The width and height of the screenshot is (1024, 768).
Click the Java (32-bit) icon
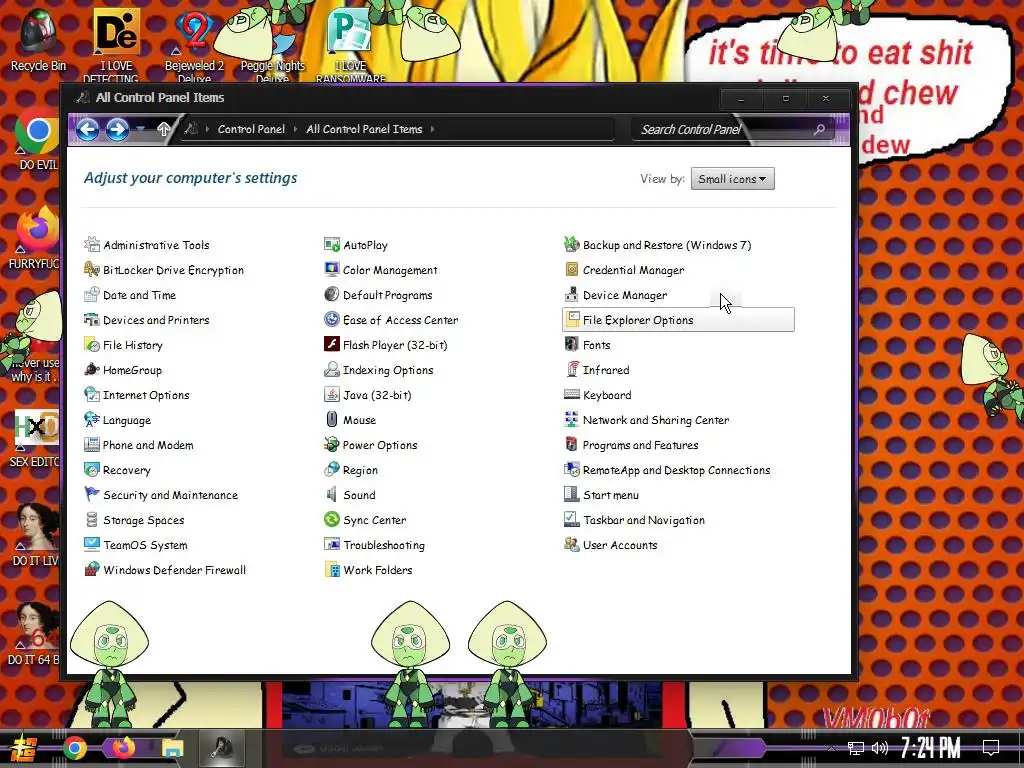pos(332,395)
